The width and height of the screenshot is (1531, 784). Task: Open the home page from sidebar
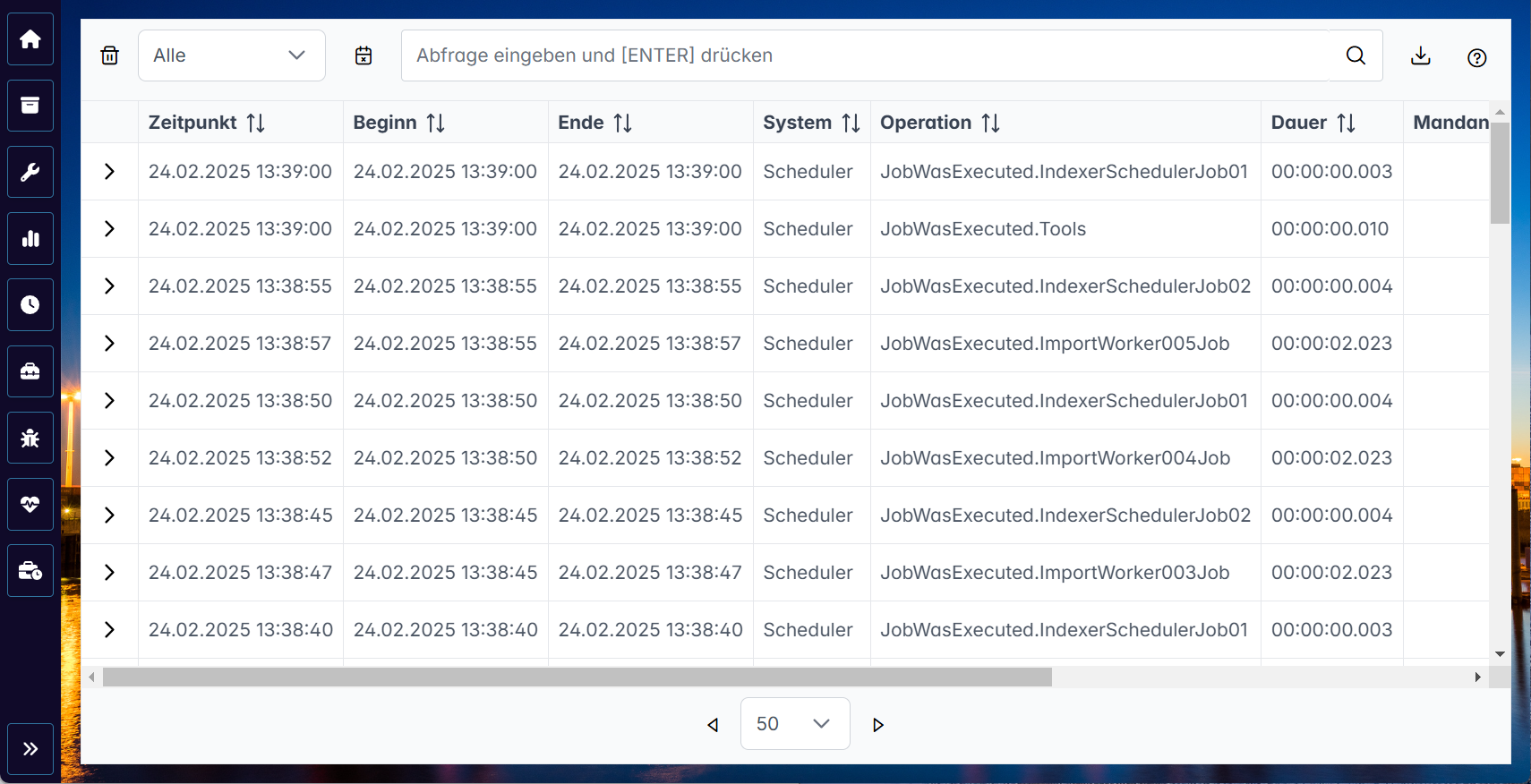click(x=30, y=39)
